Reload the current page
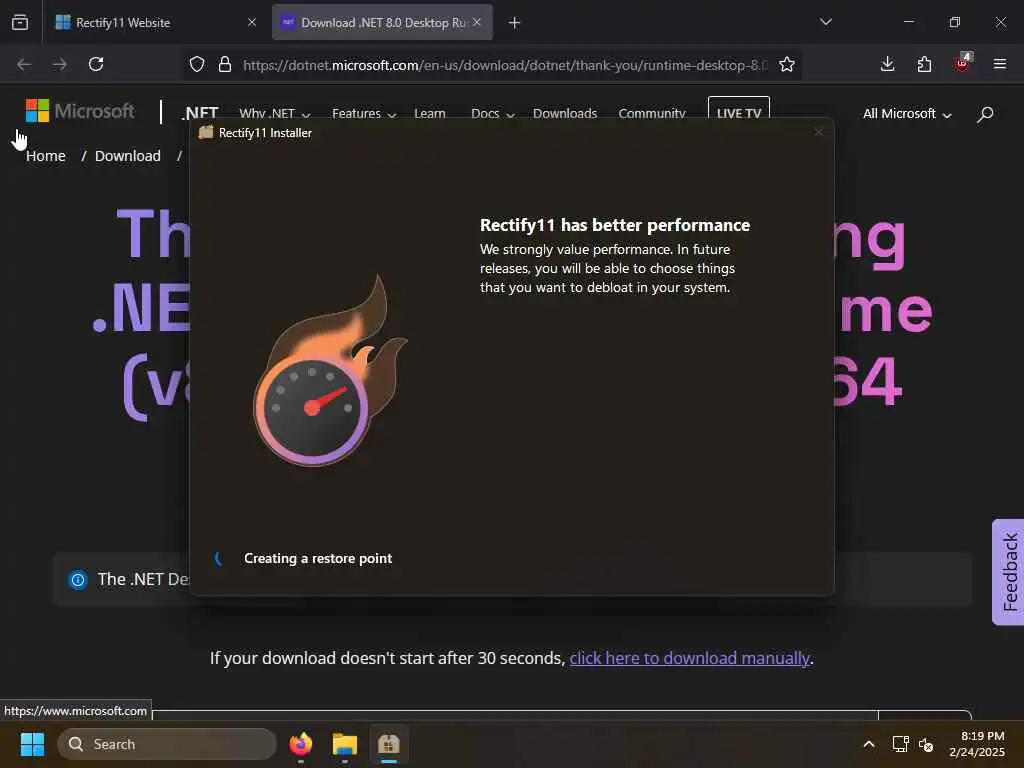The image size is (1024, 768). point(96,64)
